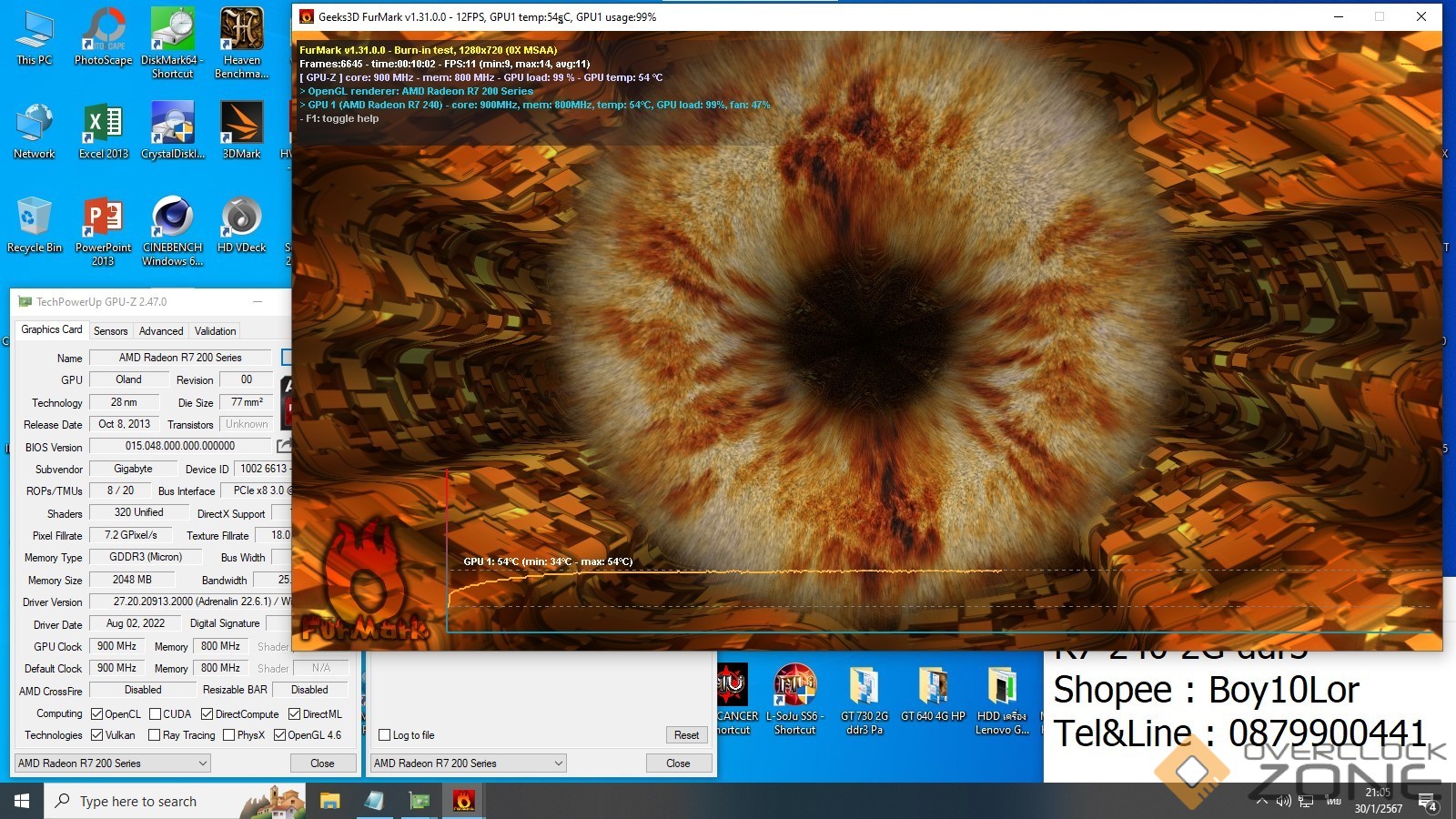Expand GPU-Z graphics card selection dropdown

(x=113, y=763)
